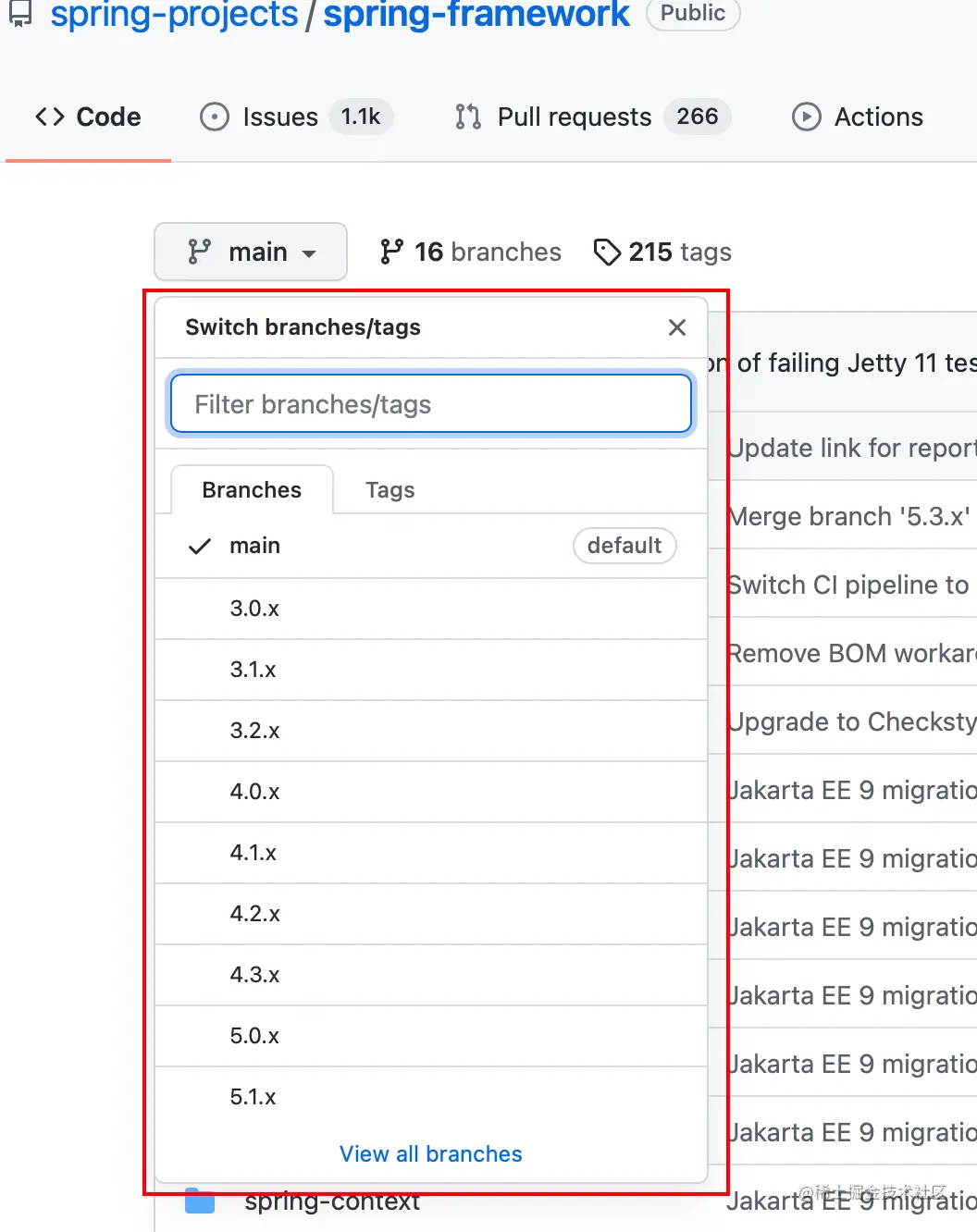Open commit 'Update link for report'
Viewport: 977px width, 1232px height.
851,448
